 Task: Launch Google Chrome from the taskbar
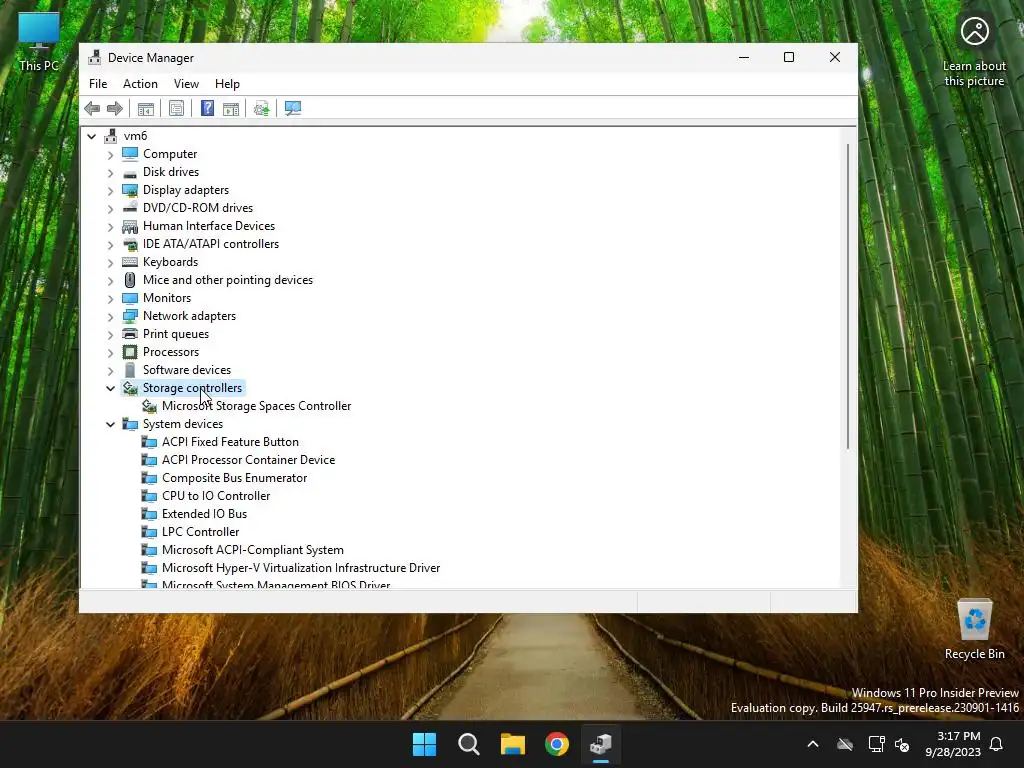557,744
